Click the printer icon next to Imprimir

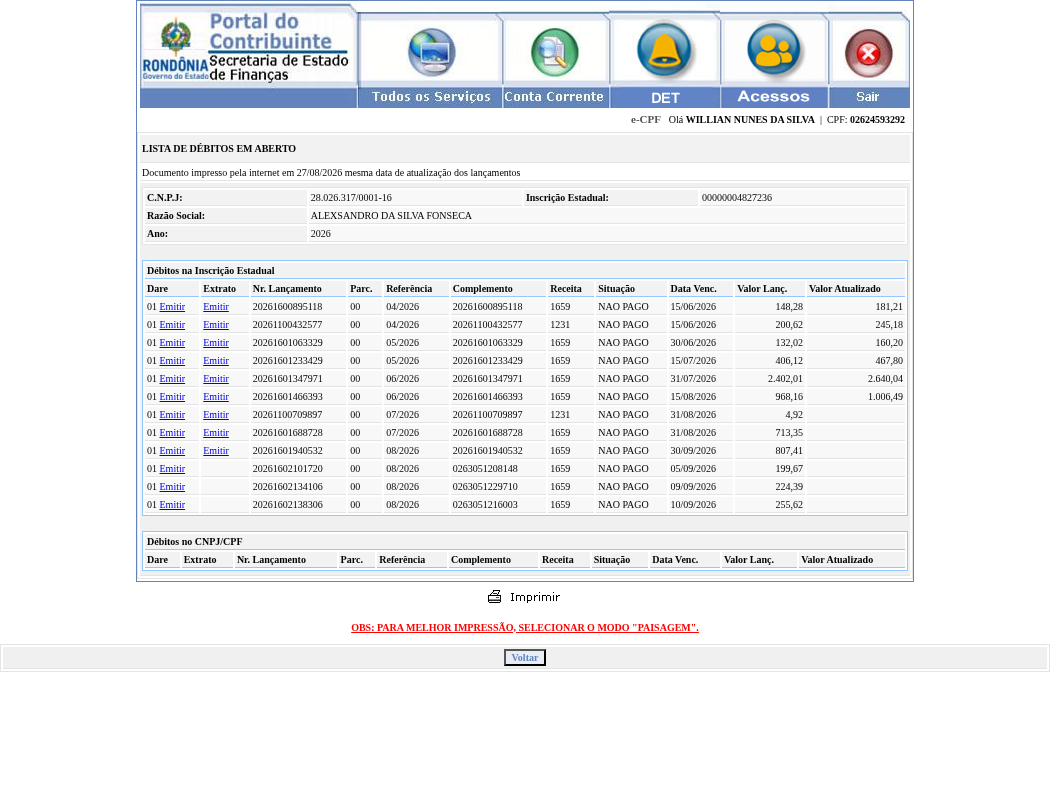pyautogui.click(x=494, y=597)
